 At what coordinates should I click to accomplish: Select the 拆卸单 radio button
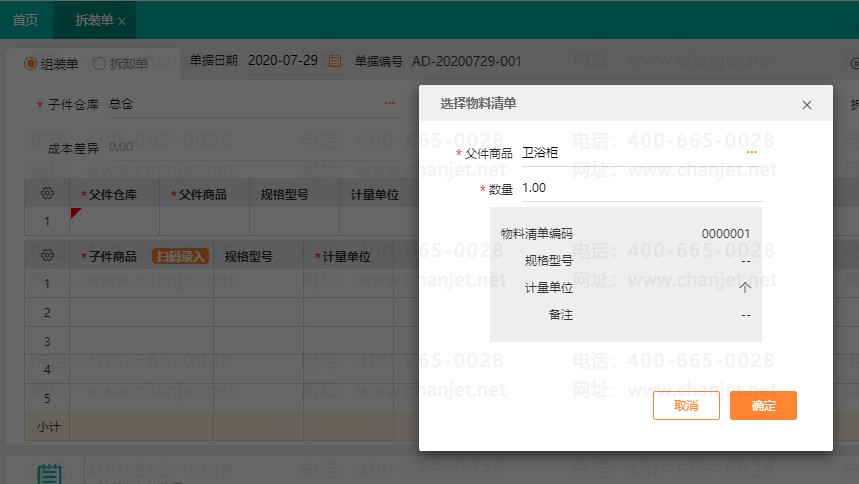[x=99, y=63]
